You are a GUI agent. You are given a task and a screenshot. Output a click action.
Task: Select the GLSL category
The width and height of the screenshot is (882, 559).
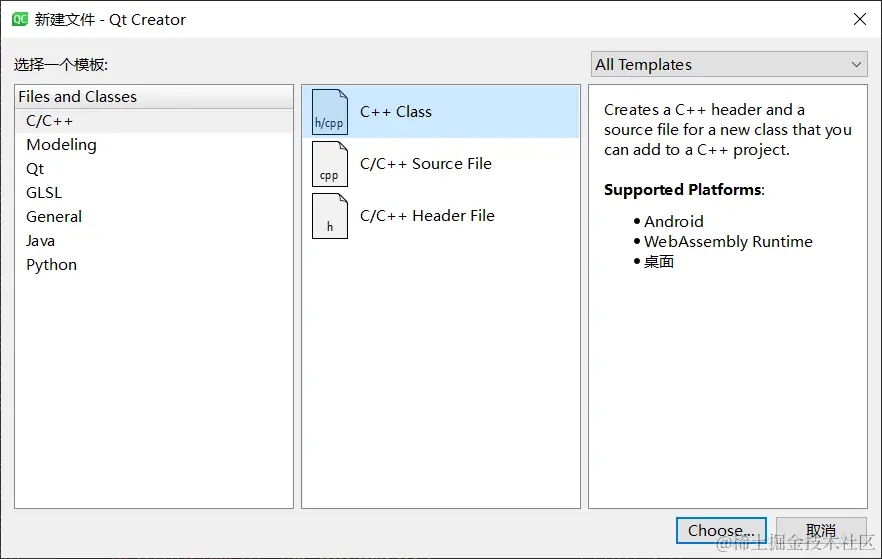click(44, 193)
